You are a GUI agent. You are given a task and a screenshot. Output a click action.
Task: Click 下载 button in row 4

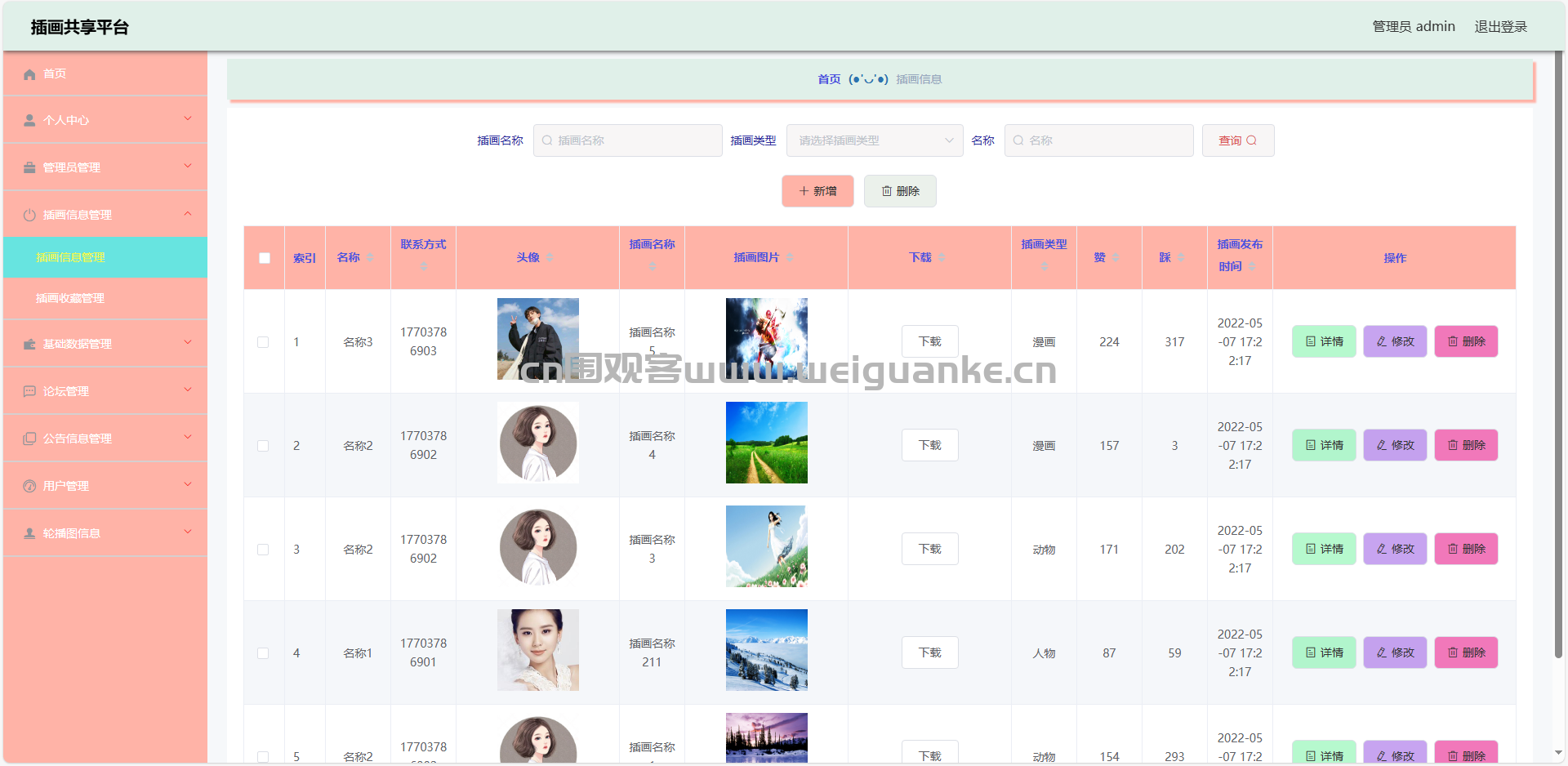point(929,652)
